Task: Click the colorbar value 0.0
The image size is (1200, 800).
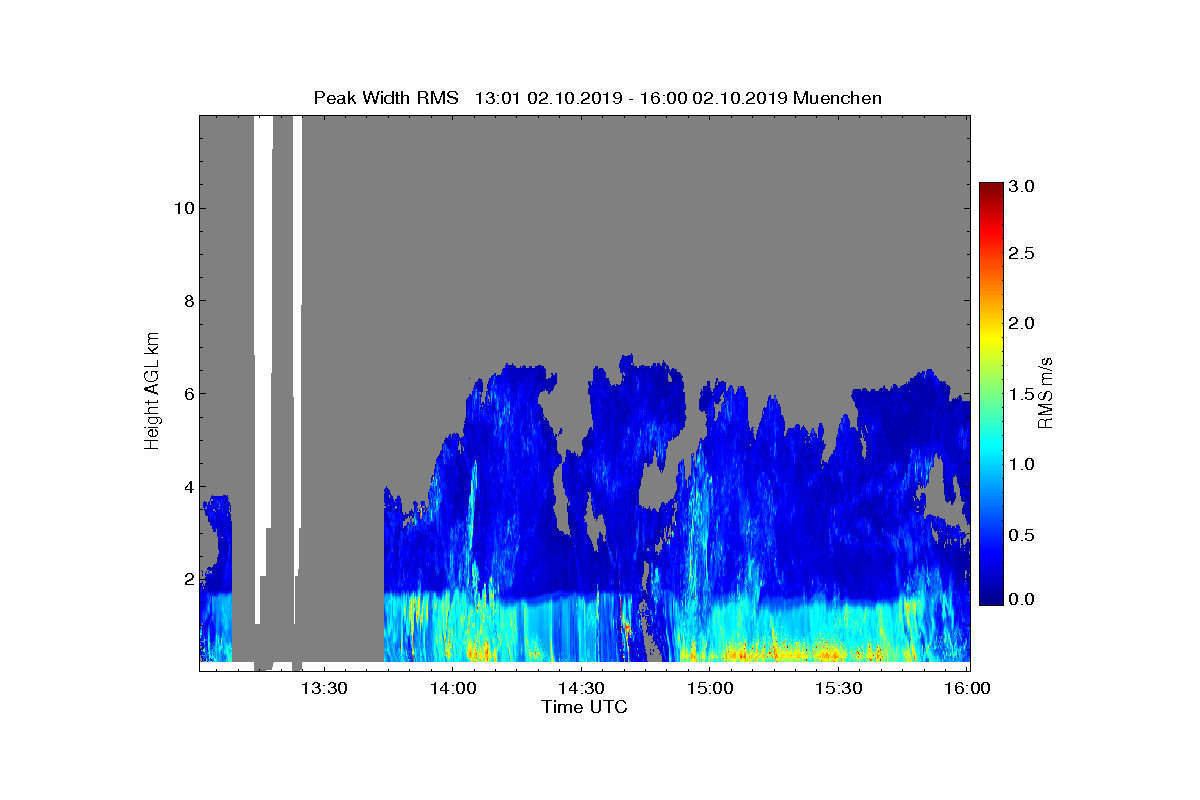Action: tap(1021, 599)
